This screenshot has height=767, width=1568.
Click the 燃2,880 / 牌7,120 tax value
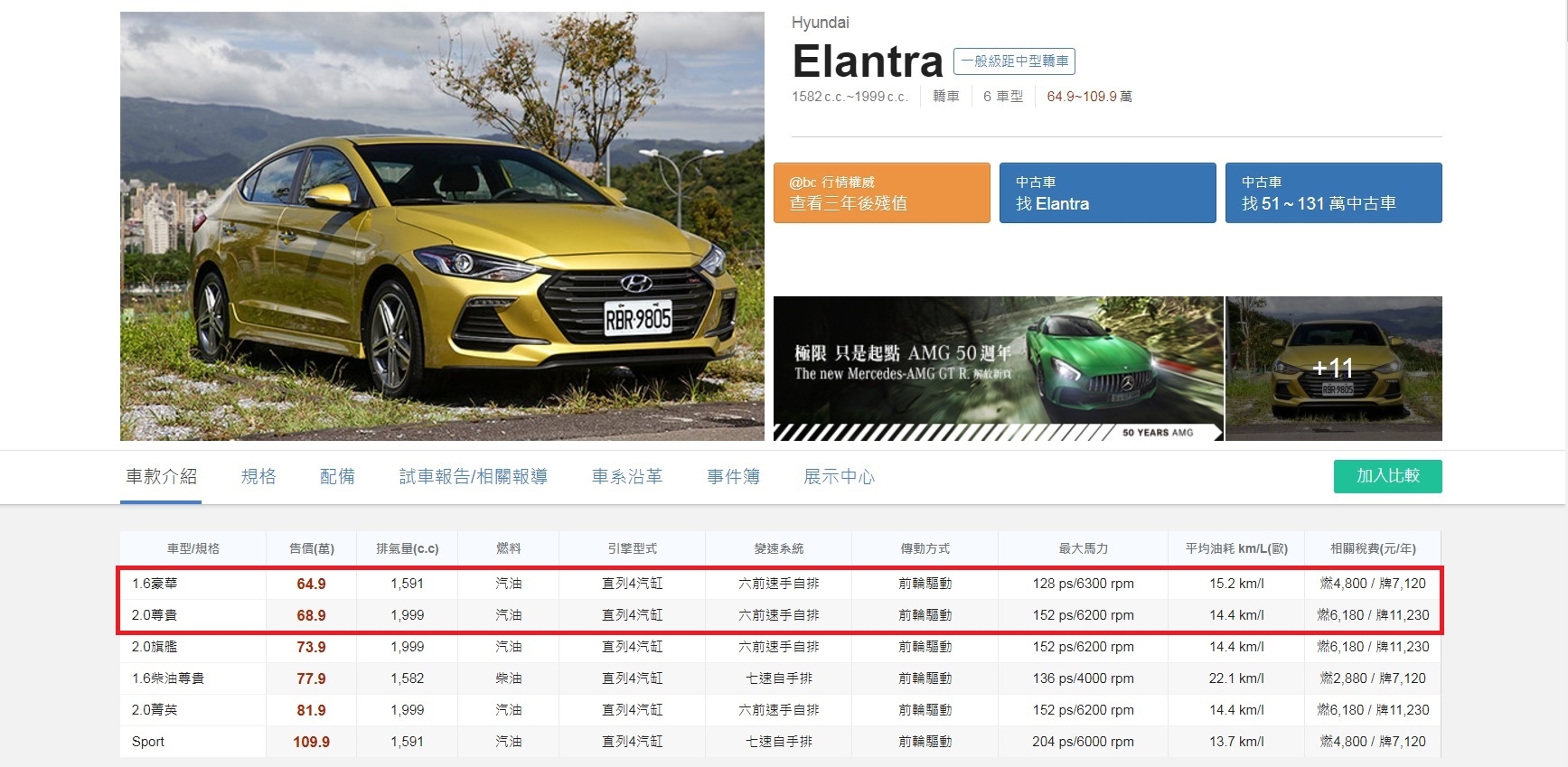(1373, 678)
